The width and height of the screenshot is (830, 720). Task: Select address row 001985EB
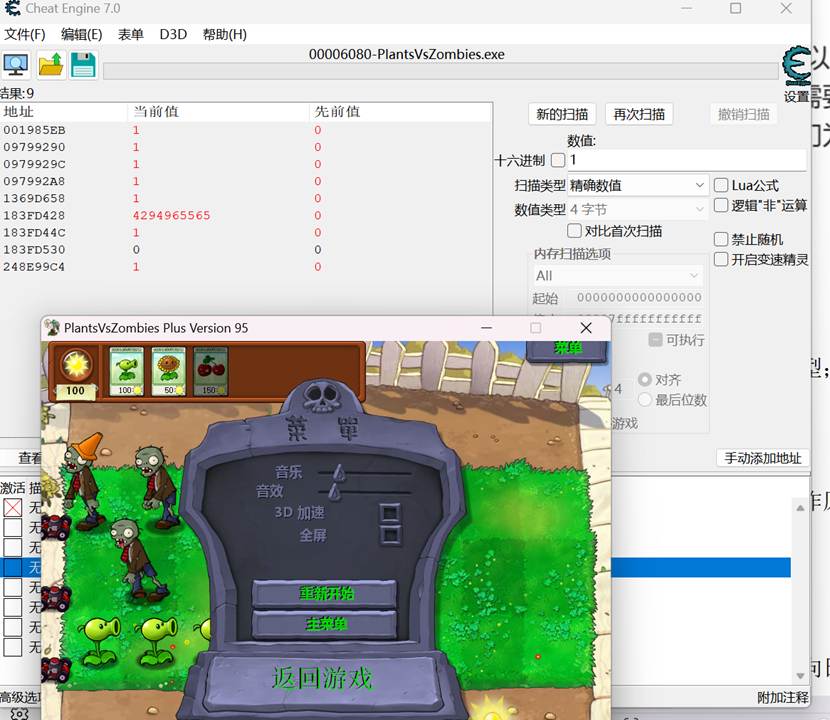pyautogui.click(x=246, y=130)
